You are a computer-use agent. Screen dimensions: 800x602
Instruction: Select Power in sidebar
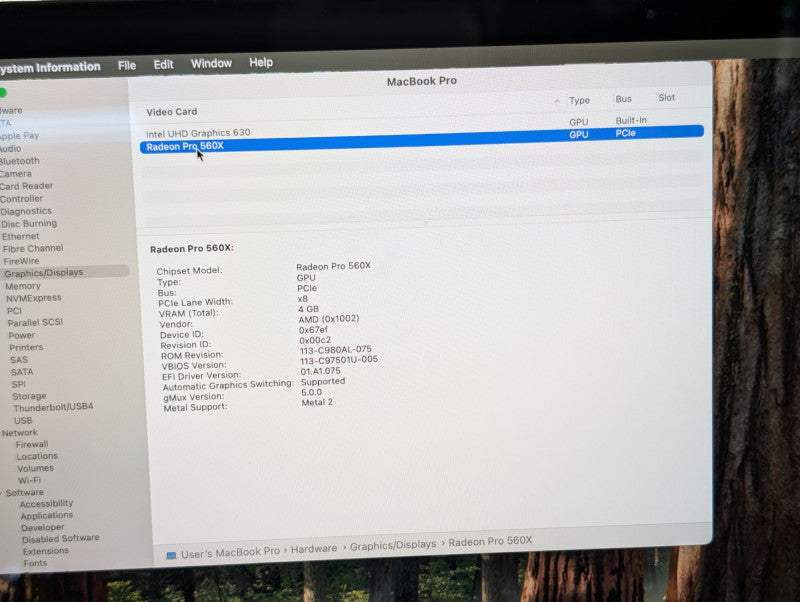(22, 335)
